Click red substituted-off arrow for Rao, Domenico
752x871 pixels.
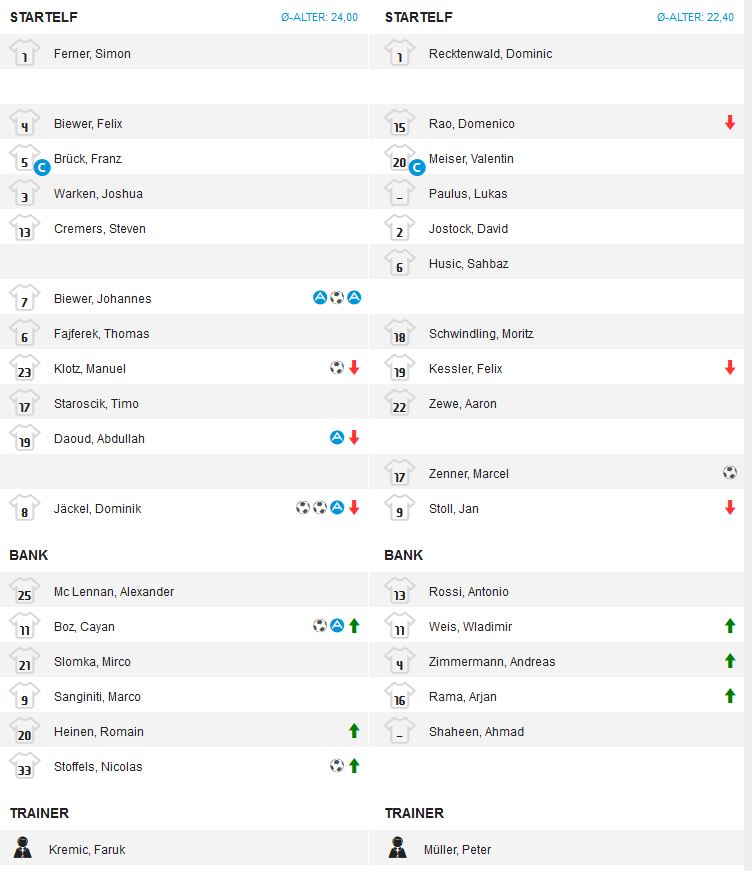click(x=730, y=123)
